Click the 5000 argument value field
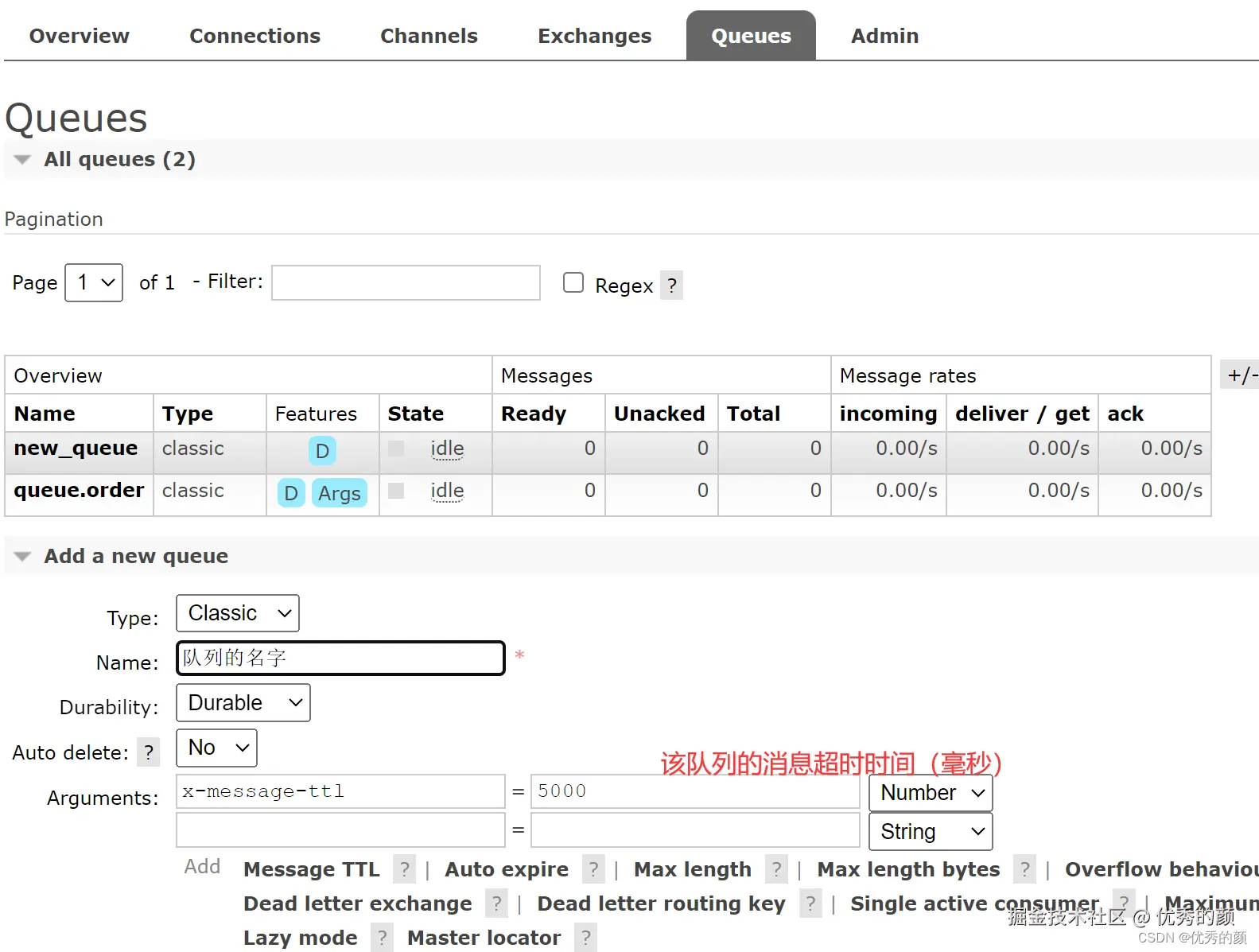This screenshot has height=952, width=1259. pyautogui.click(x=695, y=791)
